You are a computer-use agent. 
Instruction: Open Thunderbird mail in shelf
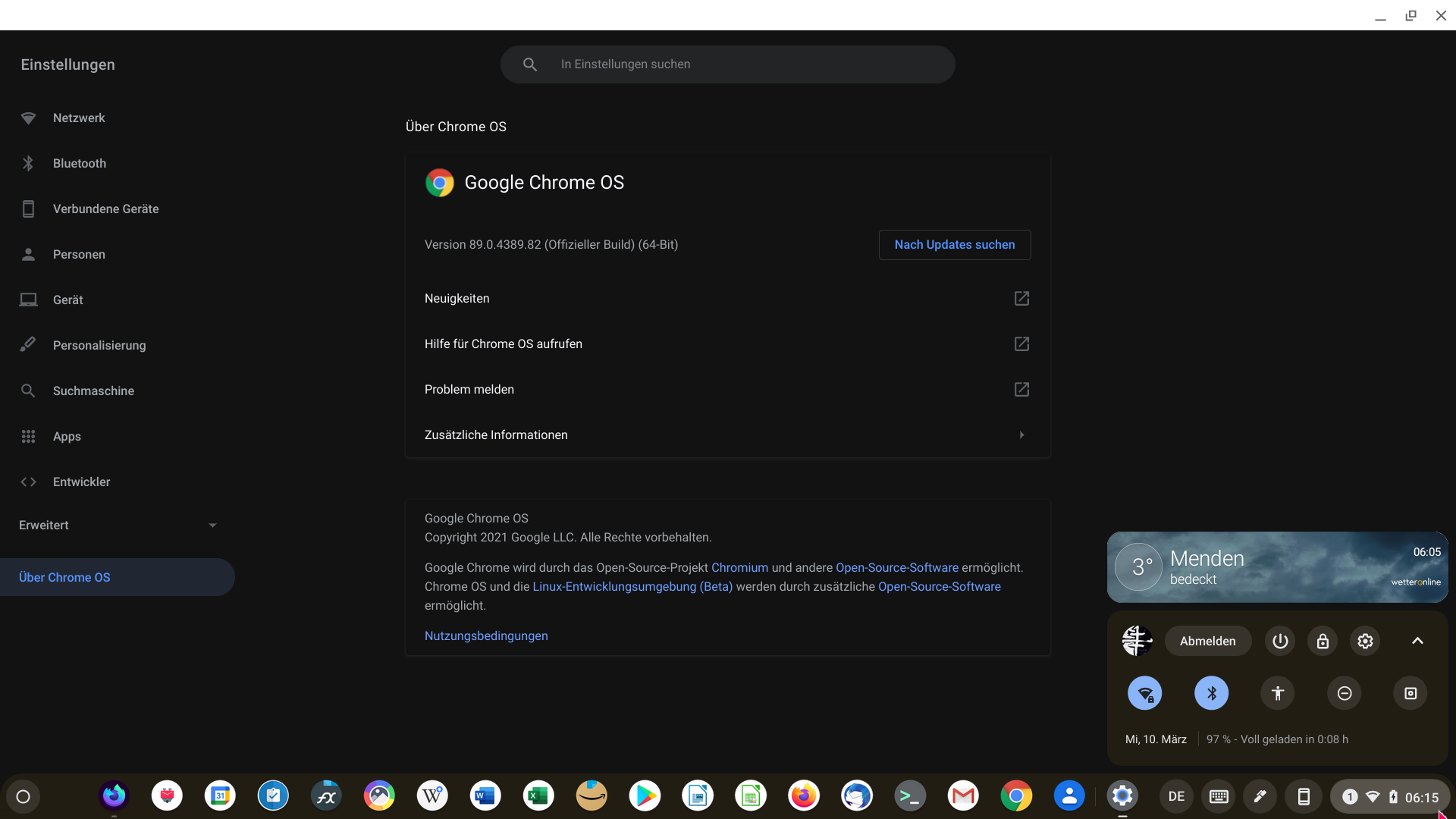click(857, 796)
